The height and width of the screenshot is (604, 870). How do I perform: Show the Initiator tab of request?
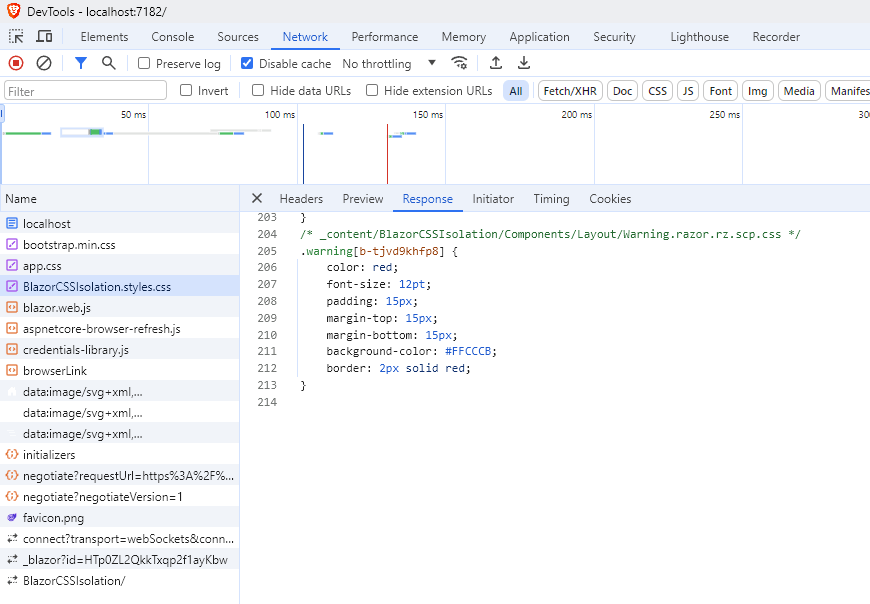(x=493, y=199)
